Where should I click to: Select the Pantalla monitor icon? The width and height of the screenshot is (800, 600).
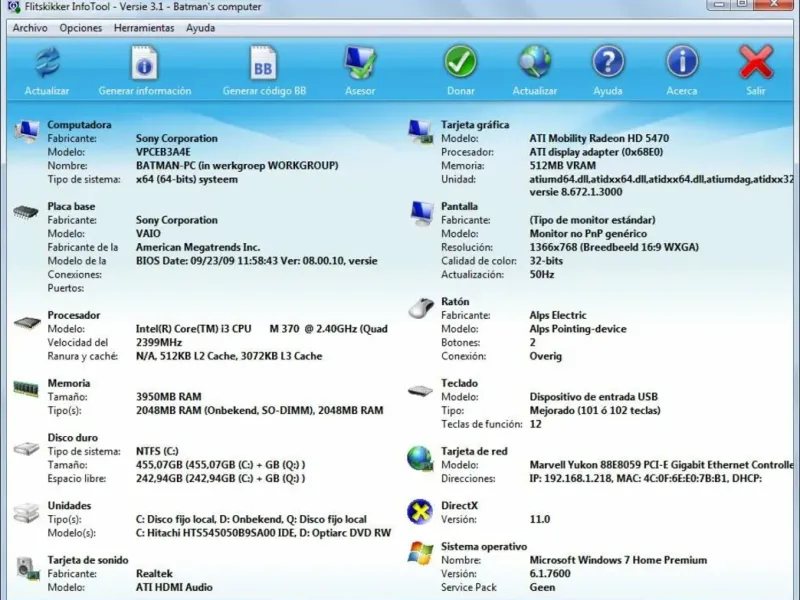tap(421, 213)
